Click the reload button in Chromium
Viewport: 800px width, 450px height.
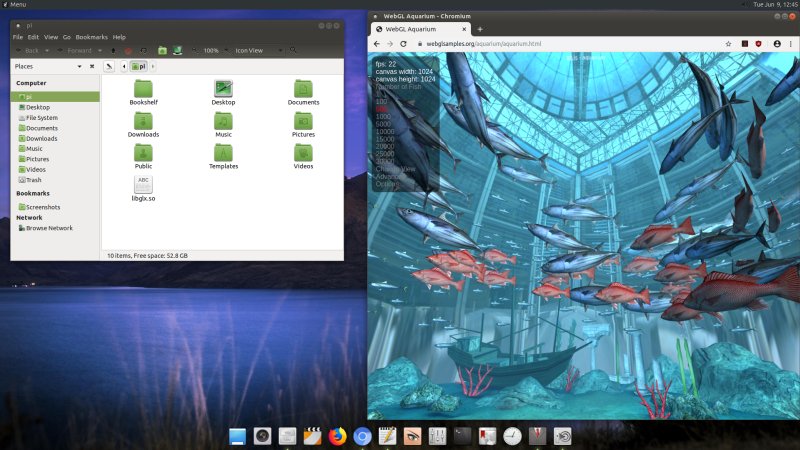pos(403,44)
